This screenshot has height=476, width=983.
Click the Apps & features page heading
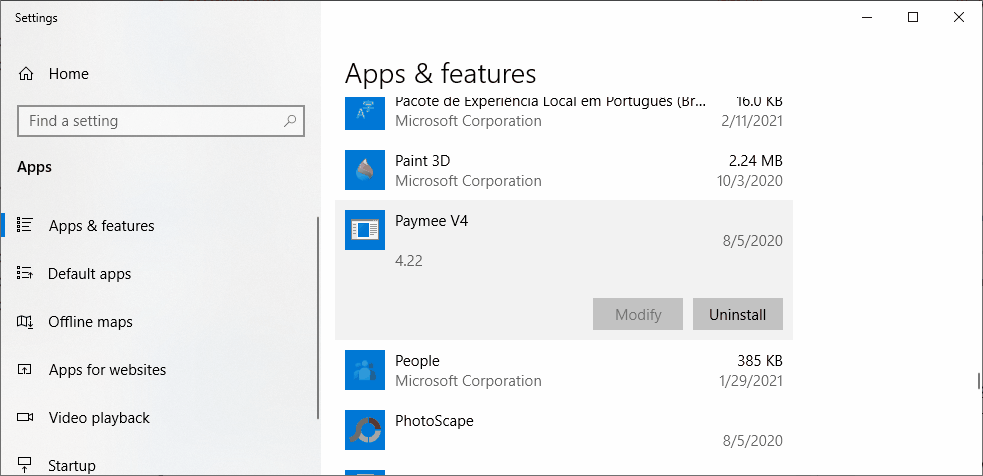(x=441, y=74)
